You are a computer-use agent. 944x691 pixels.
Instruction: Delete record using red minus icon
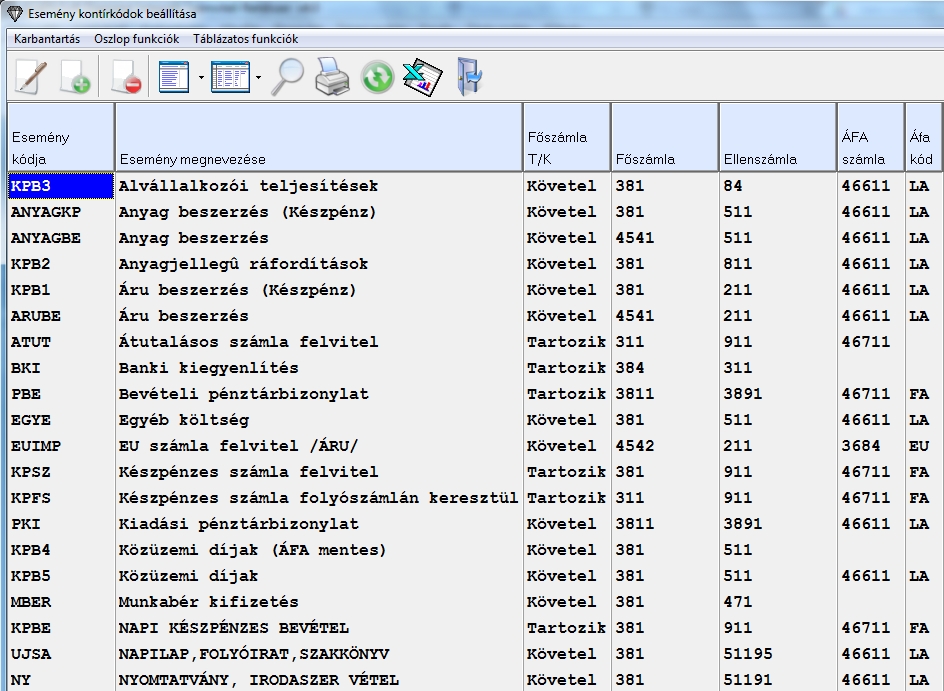(127, 77)
